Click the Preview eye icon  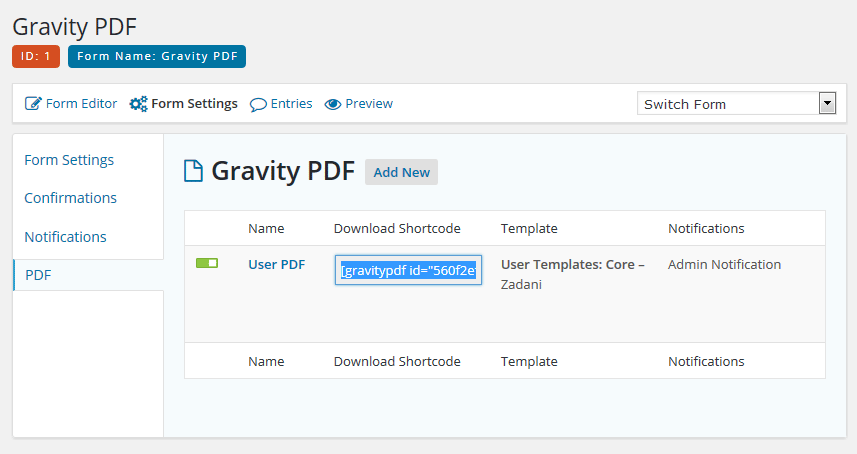click(x=333, y=104)
